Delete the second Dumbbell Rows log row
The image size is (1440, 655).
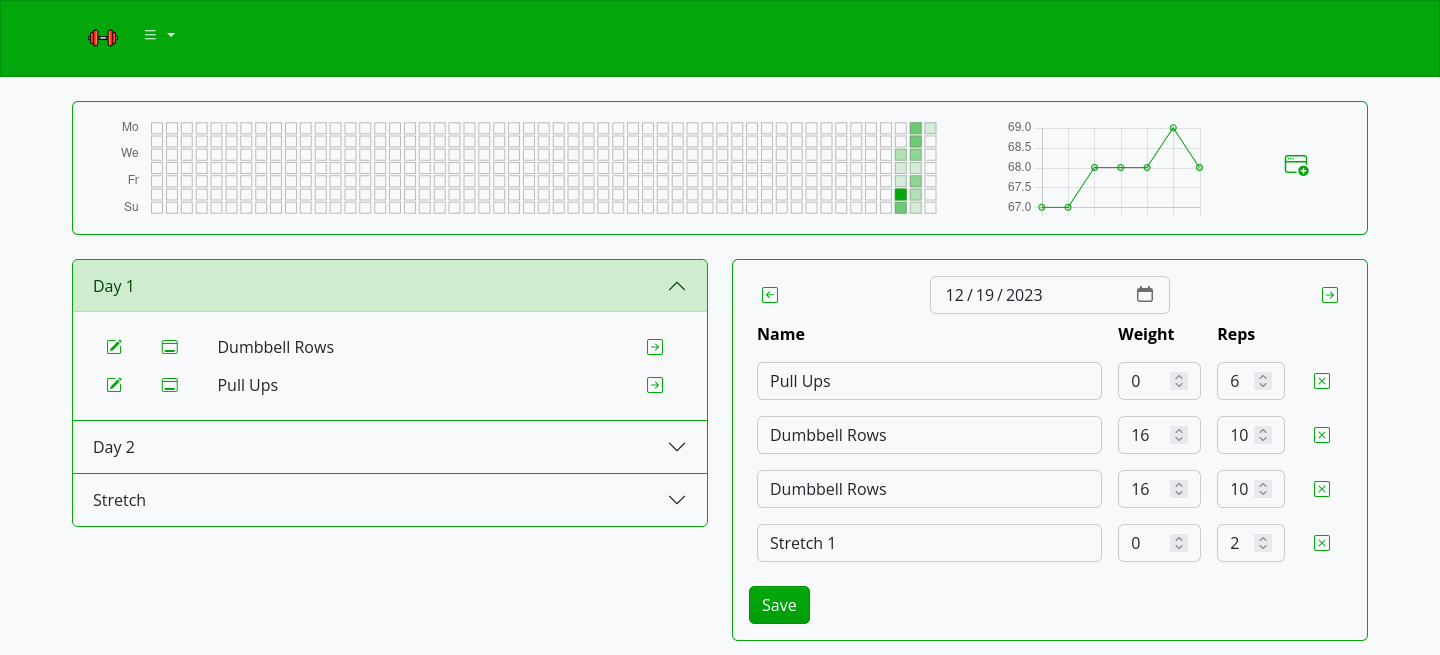click(1321, 489)
